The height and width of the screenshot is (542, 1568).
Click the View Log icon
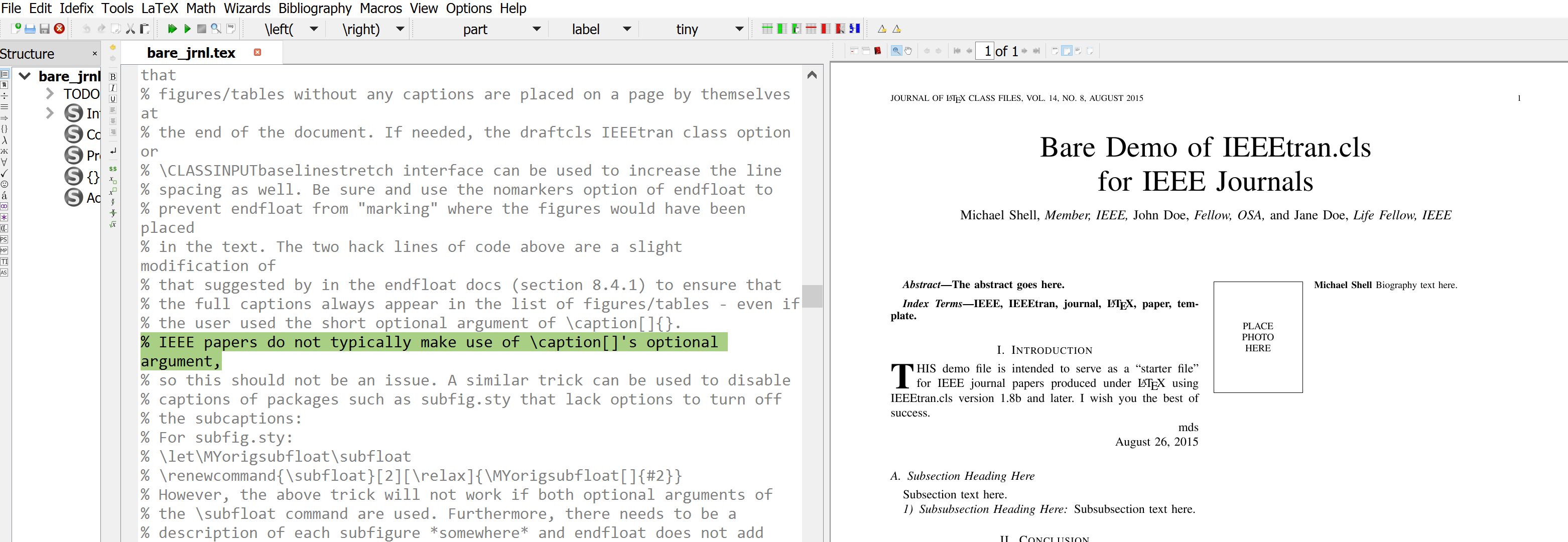click(x=231, y=29)
